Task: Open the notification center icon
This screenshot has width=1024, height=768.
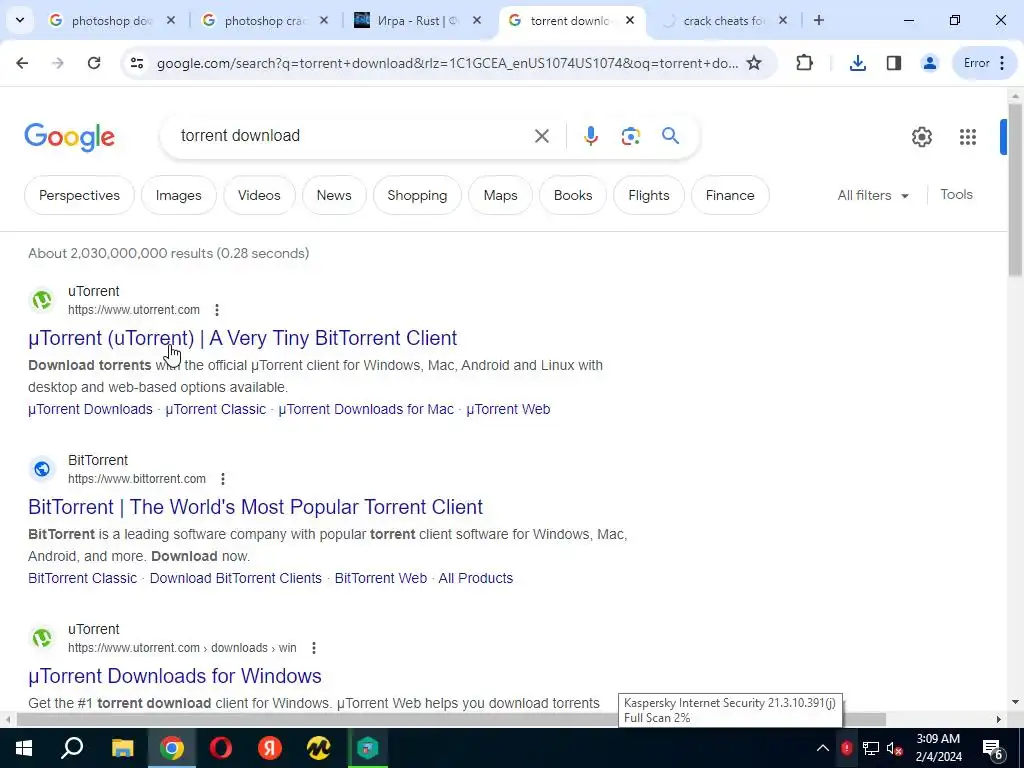Action: click(993, 749)
